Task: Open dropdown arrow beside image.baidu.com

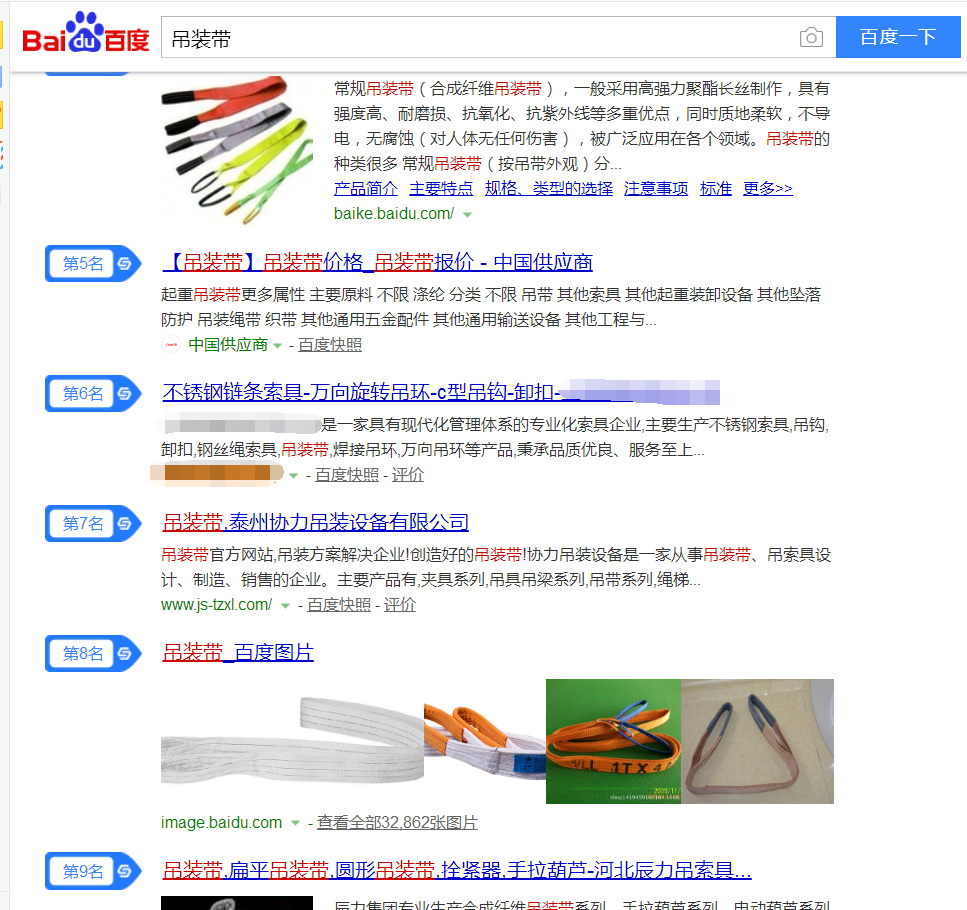Action: [x=295, y=823]
